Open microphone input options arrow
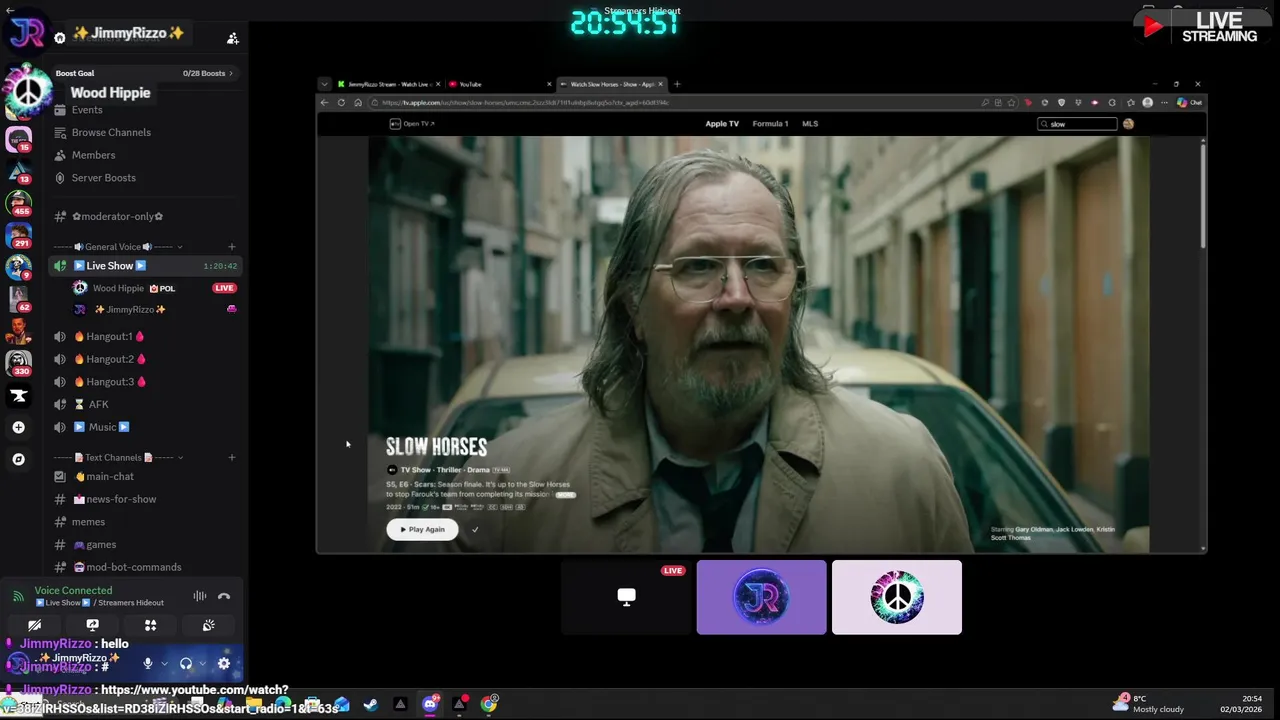 (164, 663)
